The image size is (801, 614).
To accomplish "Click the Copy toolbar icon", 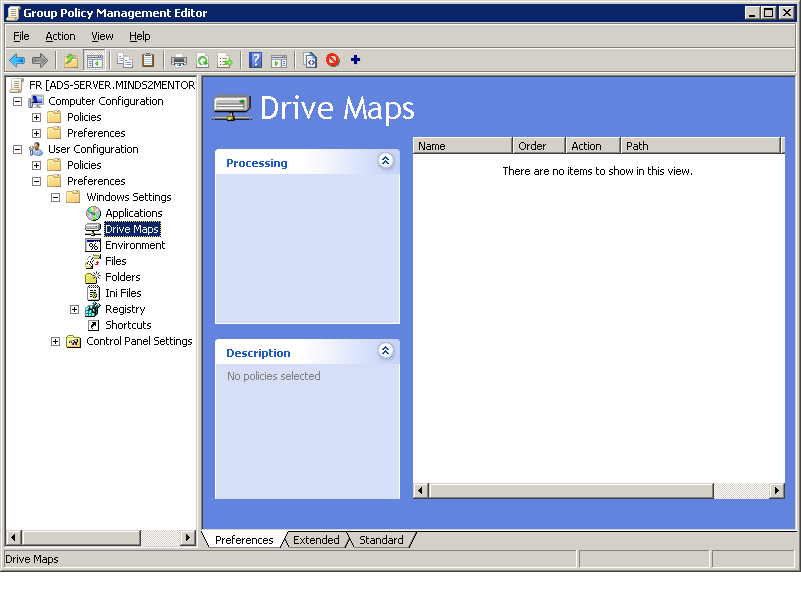I will click(x=125, y=60).
